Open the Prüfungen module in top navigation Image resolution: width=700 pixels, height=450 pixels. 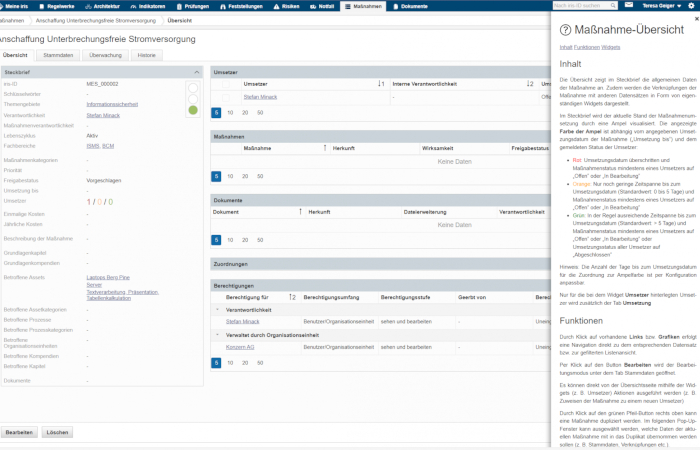point(196,6)
